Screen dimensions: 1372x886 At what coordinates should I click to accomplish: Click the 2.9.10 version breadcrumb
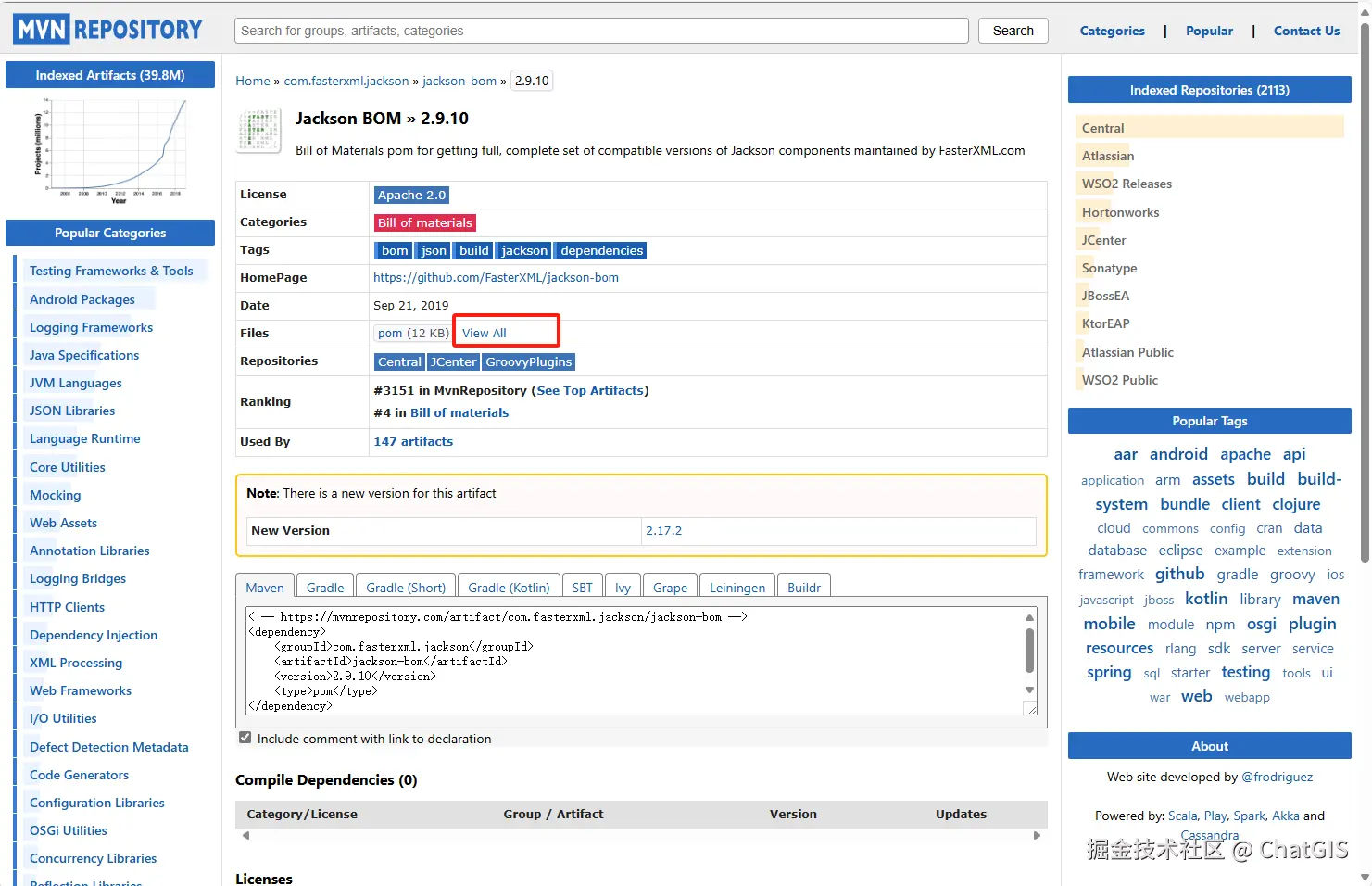(532, 81)
